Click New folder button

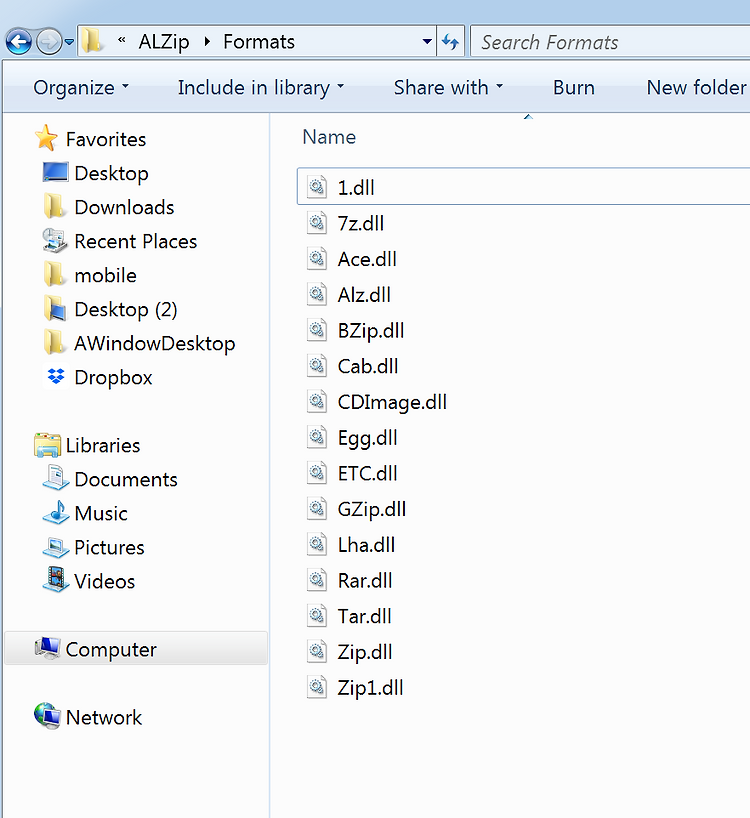click(696, 88)
